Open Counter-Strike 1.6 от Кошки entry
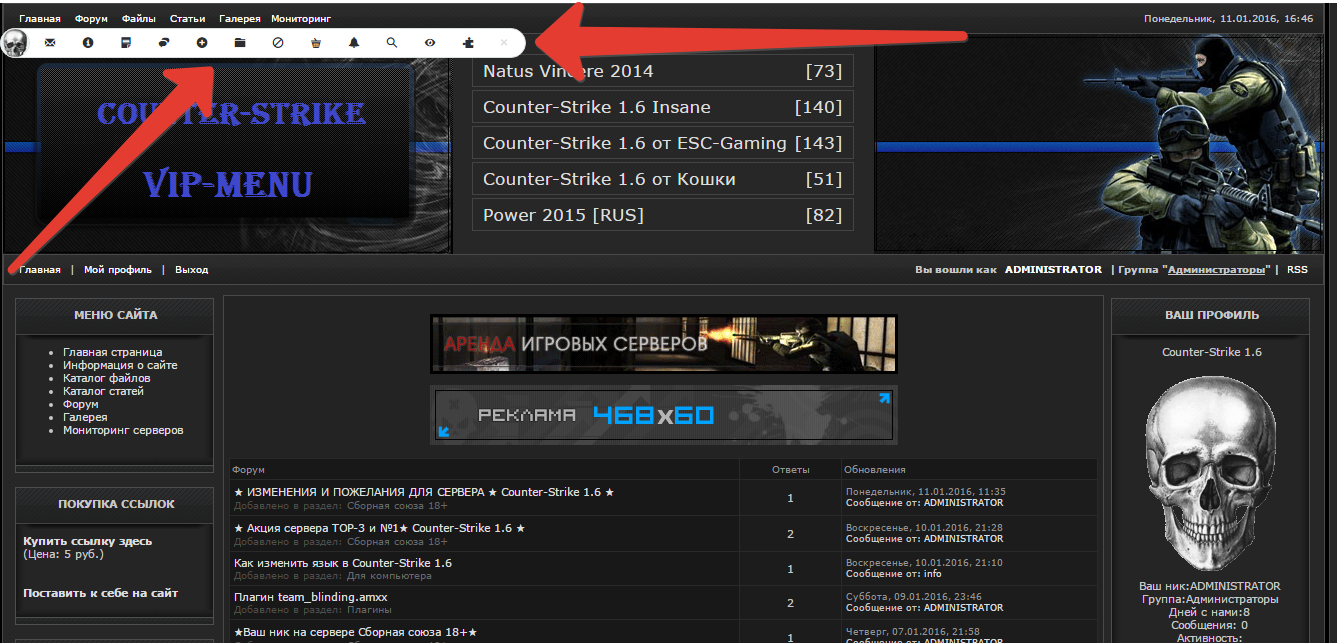The width and height of the screenshot is (1337, 643). click(x=663, y=179)
